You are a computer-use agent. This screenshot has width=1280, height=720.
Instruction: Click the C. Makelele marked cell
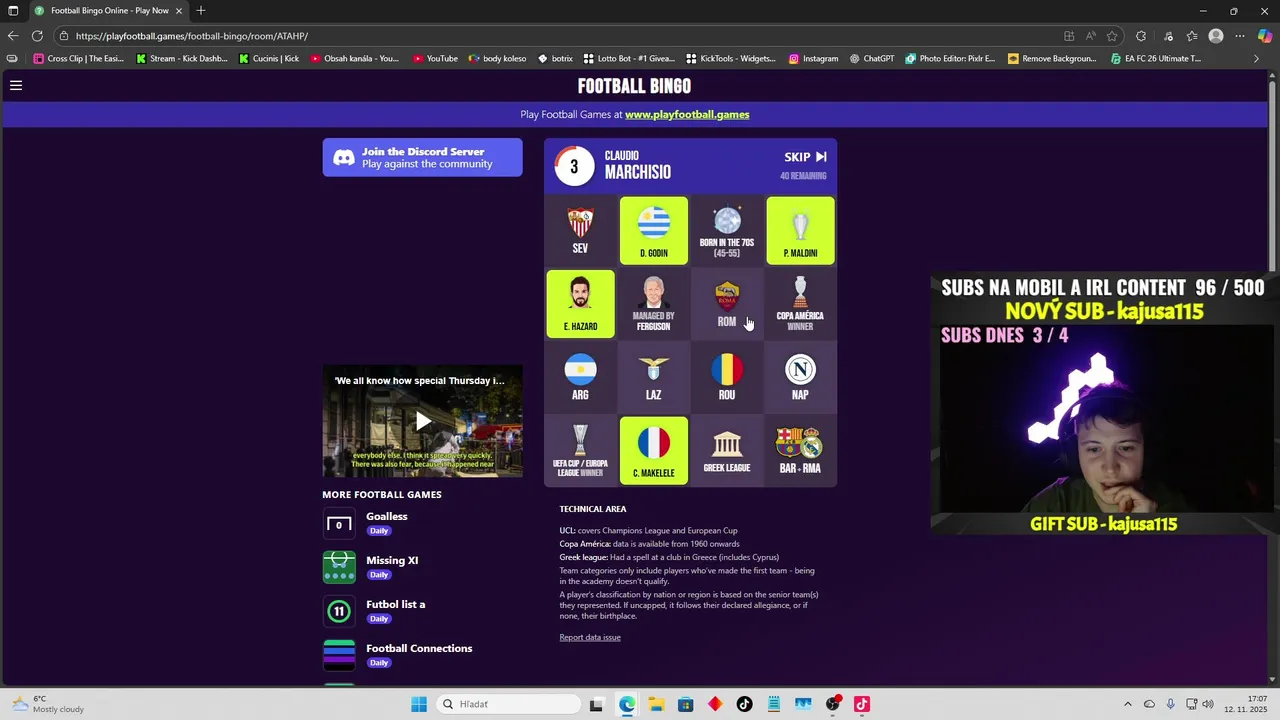[654, 450]
